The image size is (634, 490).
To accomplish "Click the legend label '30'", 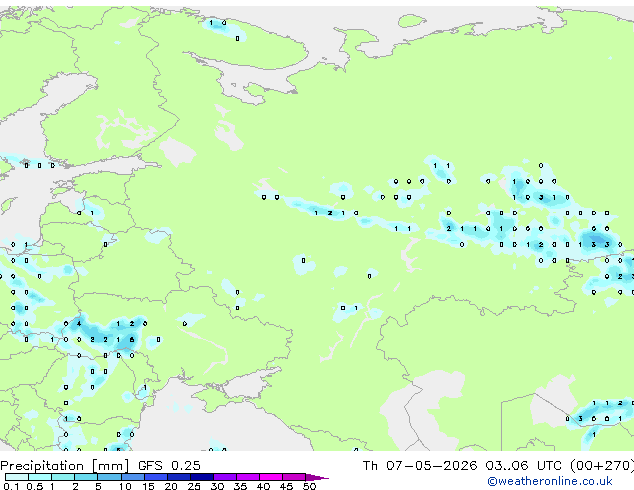I will click(217, 486).
